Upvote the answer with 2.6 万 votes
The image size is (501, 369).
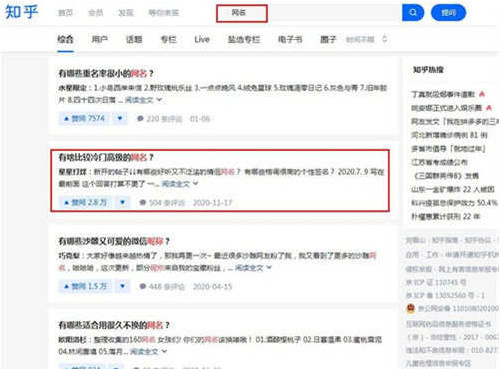[x=85, y=202]
